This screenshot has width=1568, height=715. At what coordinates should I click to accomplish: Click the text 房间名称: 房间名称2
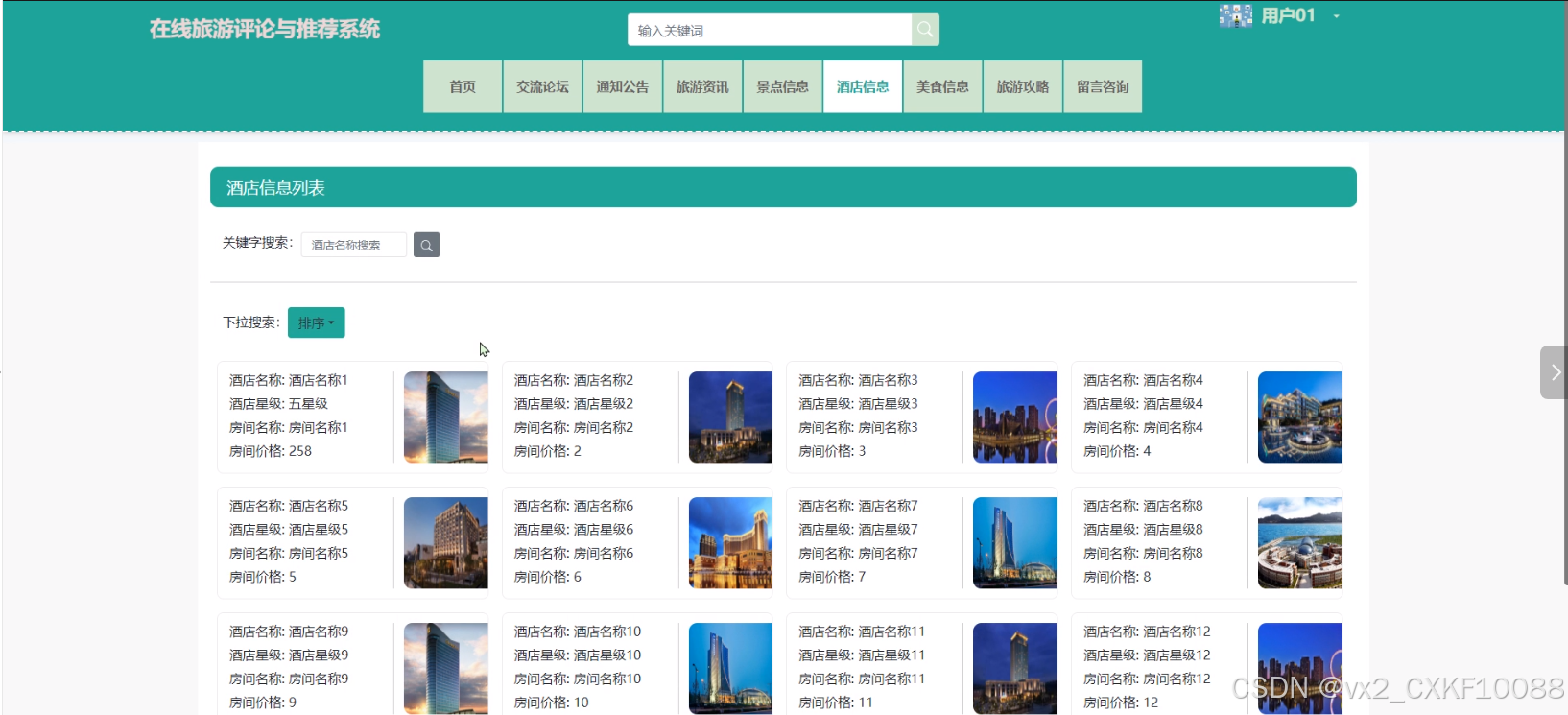[x=574, y=427]
